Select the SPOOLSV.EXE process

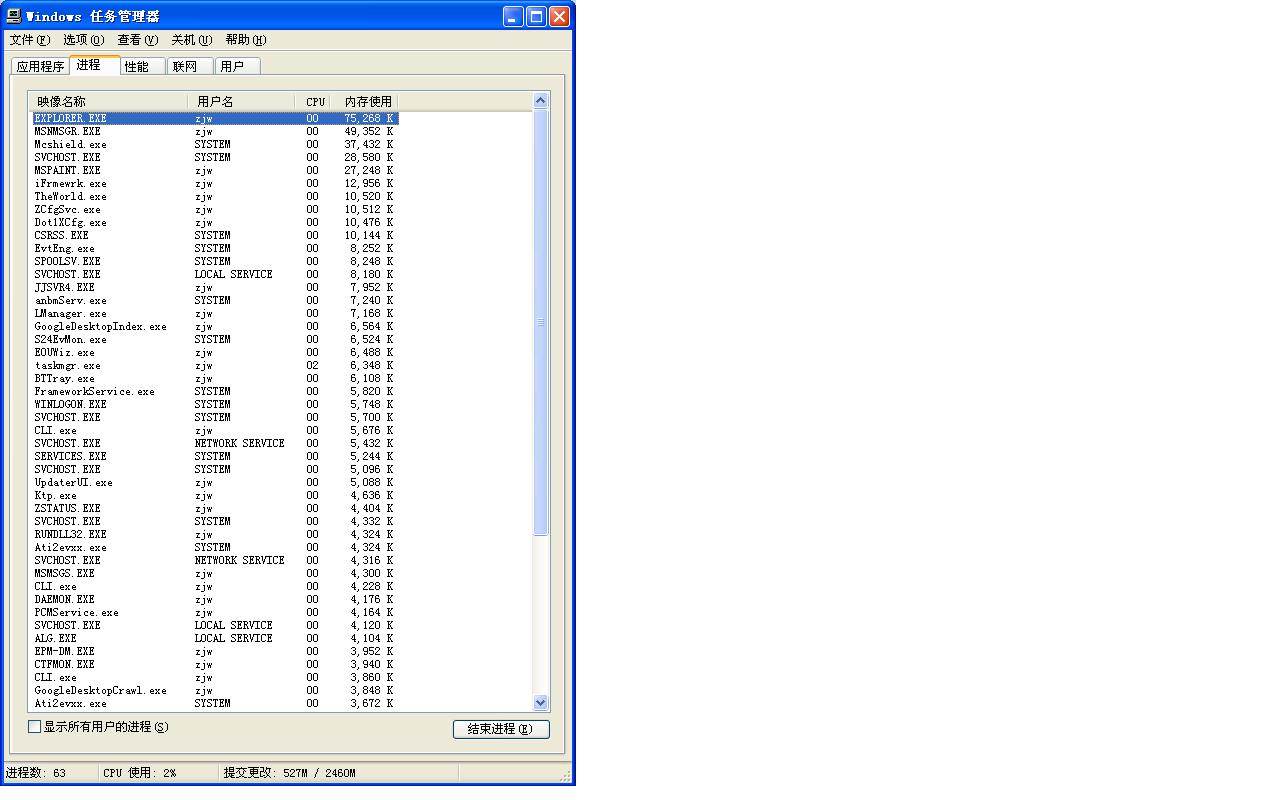215,261
